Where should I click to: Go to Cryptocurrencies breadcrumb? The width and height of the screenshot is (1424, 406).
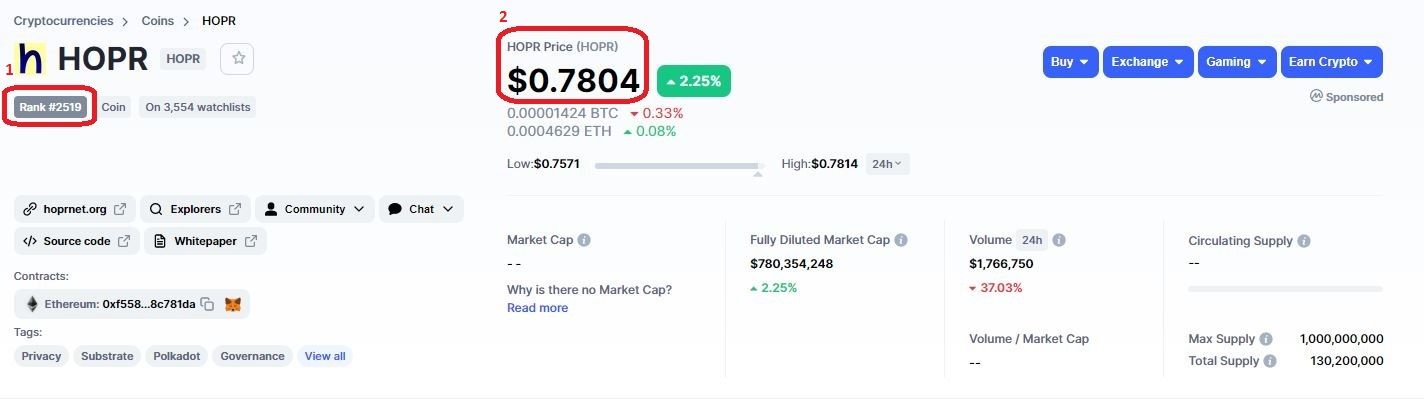pos(63,20)
